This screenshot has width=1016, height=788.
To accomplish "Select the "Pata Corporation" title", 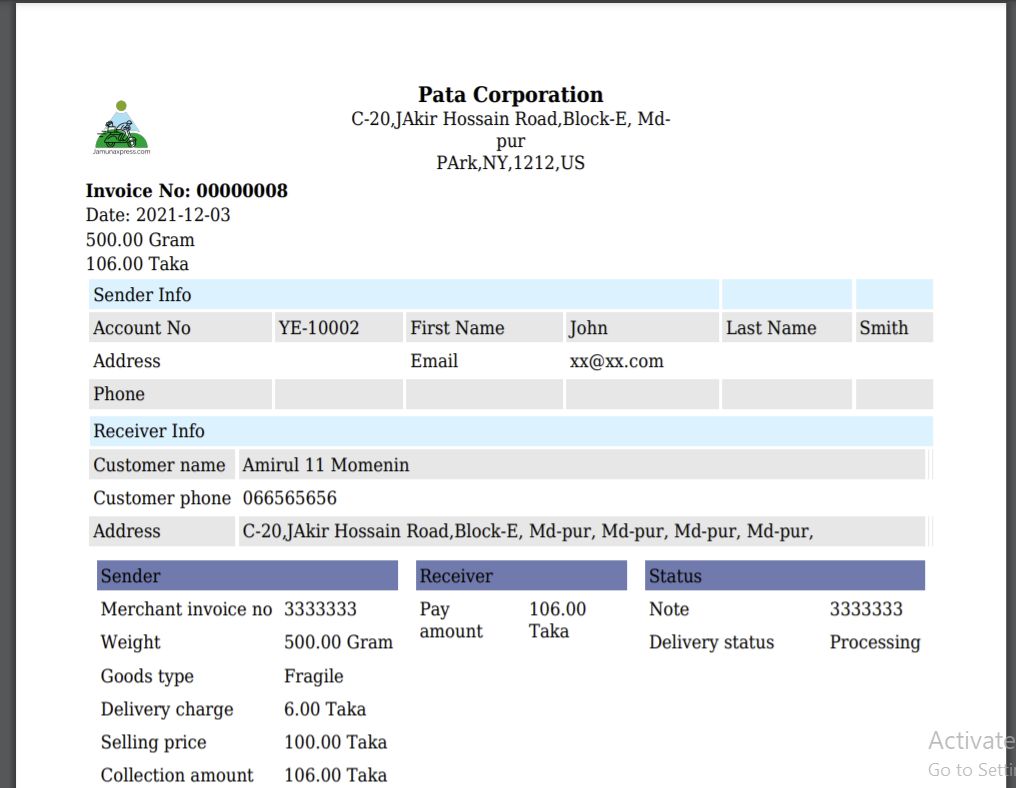I will (511, 95).
